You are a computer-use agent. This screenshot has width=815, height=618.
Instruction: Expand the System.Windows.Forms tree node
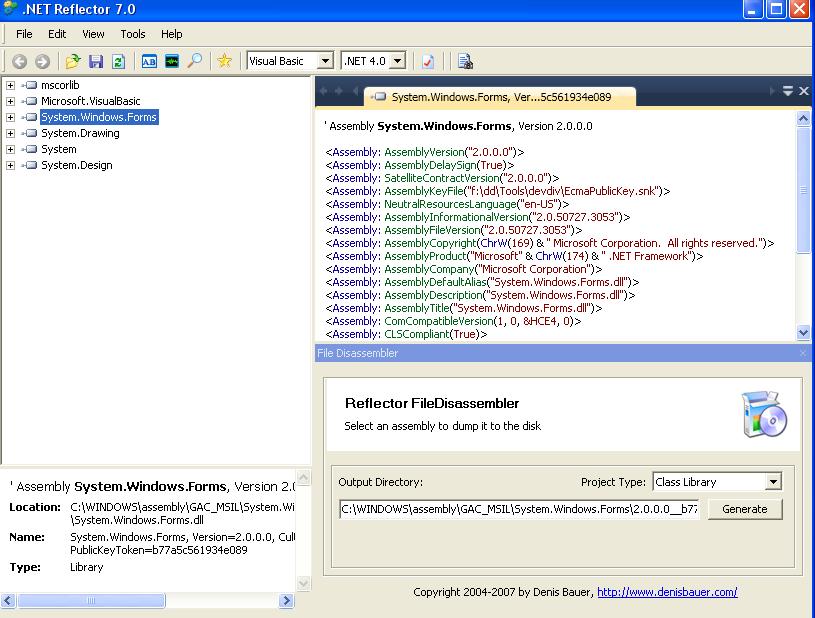[x=10, y=117]
